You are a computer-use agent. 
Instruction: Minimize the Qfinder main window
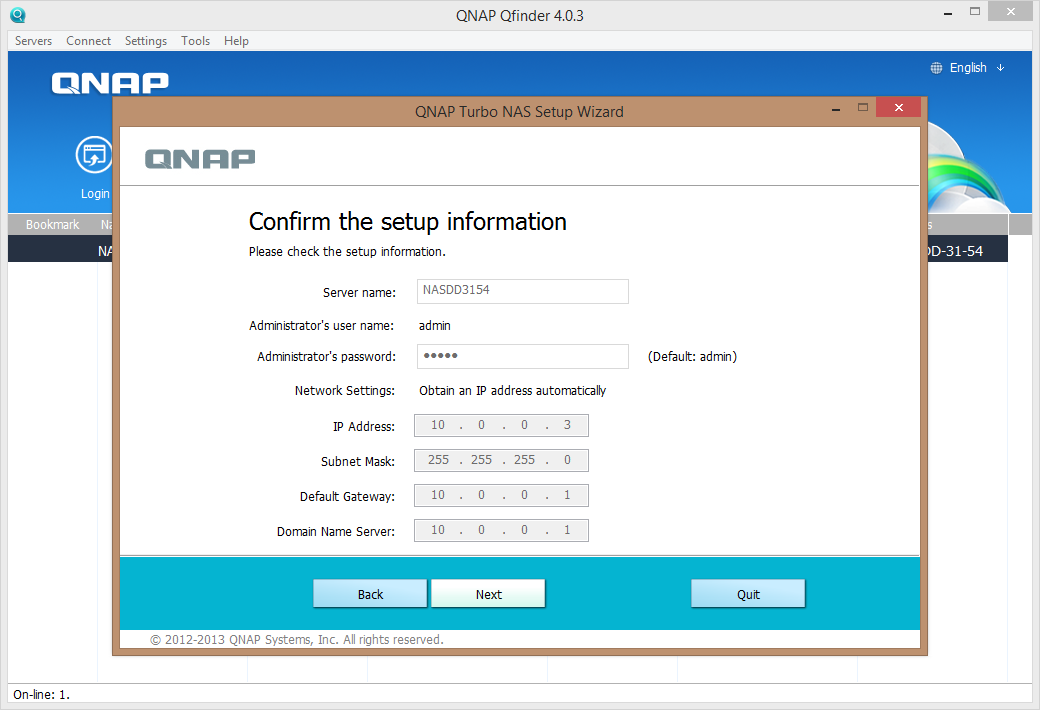coord(948,12)
